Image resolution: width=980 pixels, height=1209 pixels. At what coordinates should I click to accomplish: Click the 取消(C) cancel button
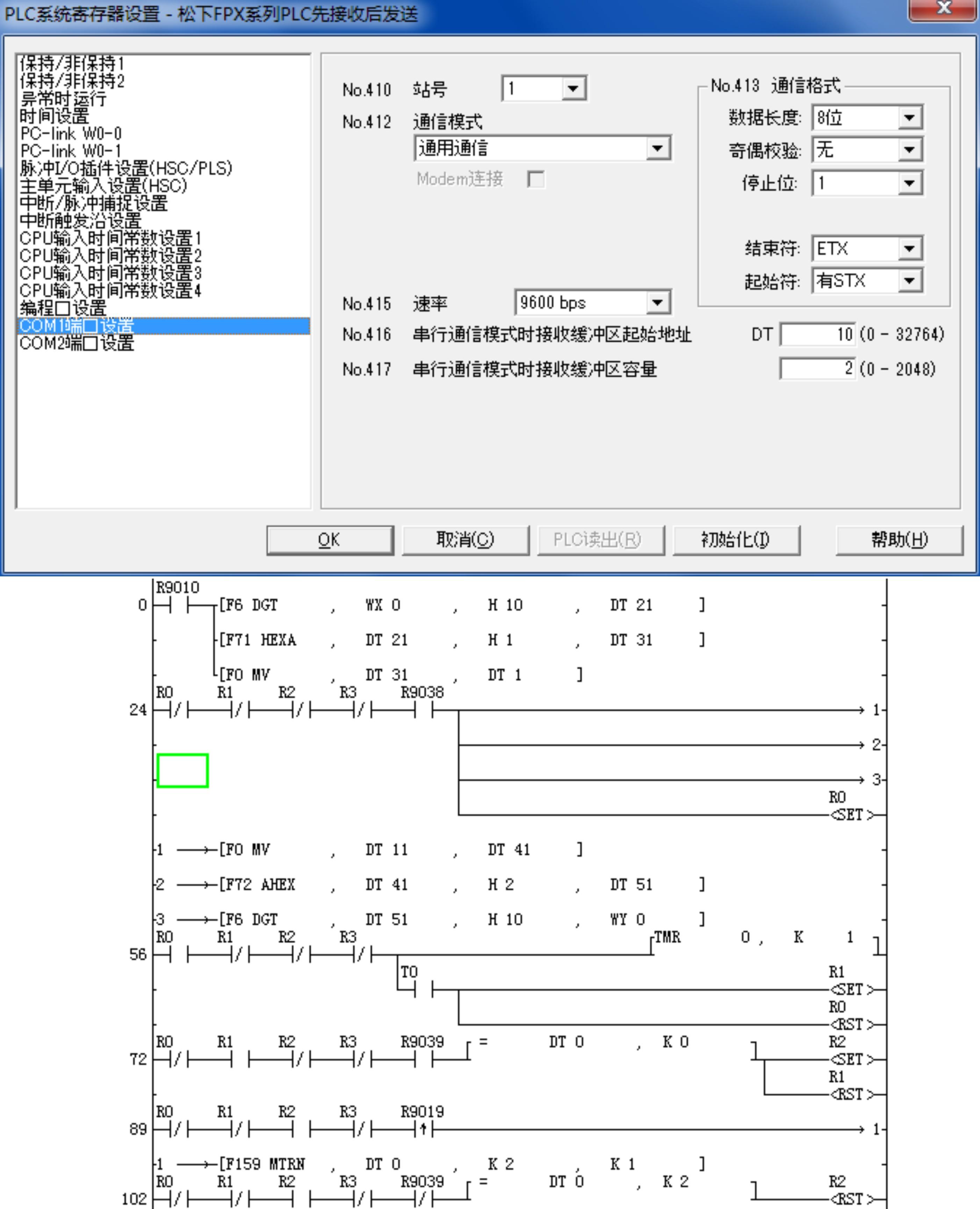coord(465,540)
